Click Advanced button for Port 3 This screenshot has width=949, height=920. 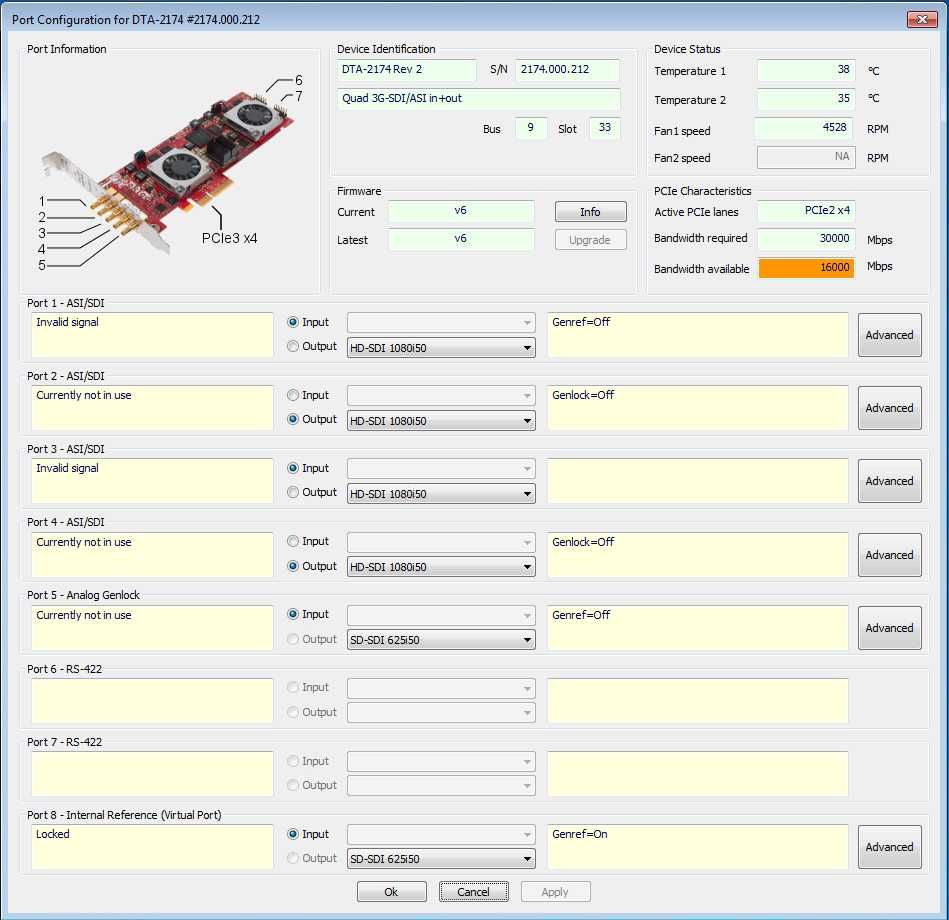[x=890, y=481]
